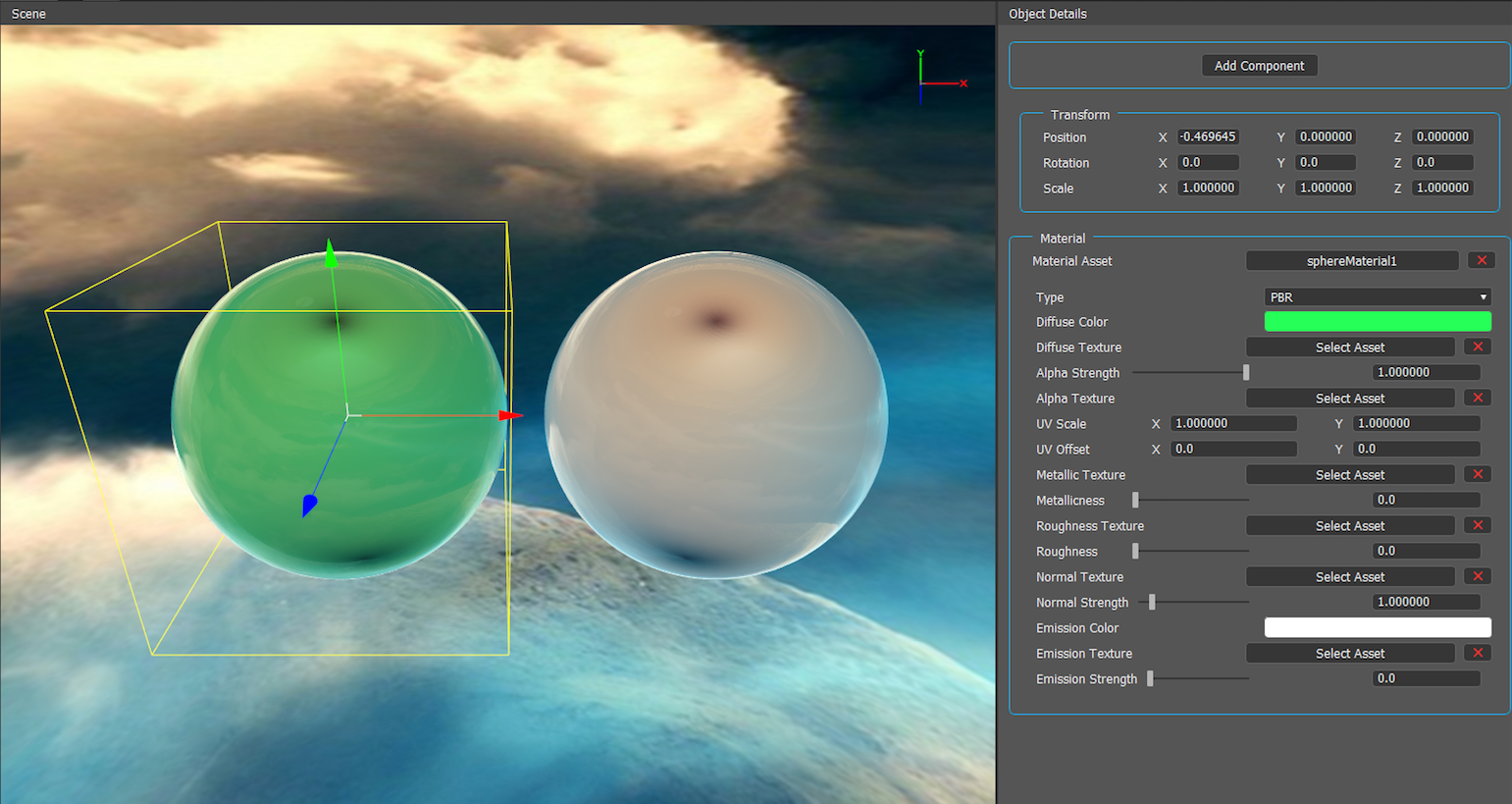Image resolution: width=1512 pixels, height=804 pixels.
Task: Open the sphereMaterial1 asset selector
Action: coord(1352,260)
